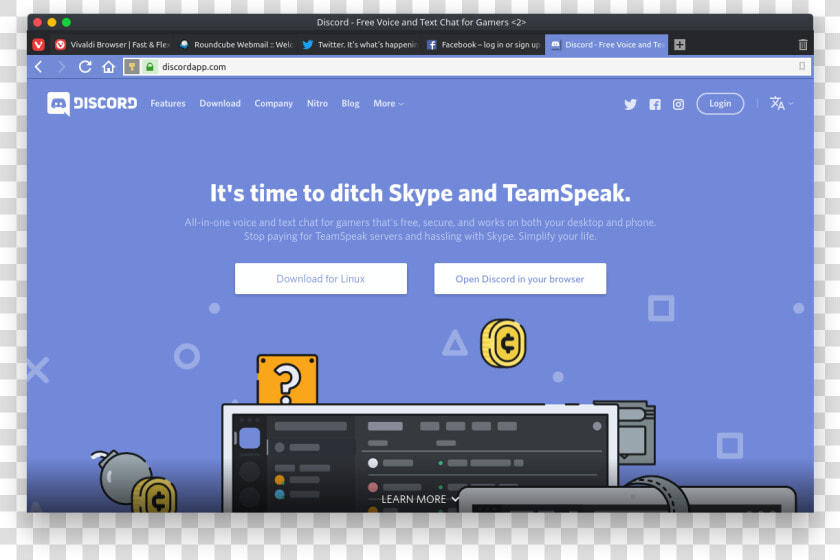Select the Discord tab

tap(606, 45)
